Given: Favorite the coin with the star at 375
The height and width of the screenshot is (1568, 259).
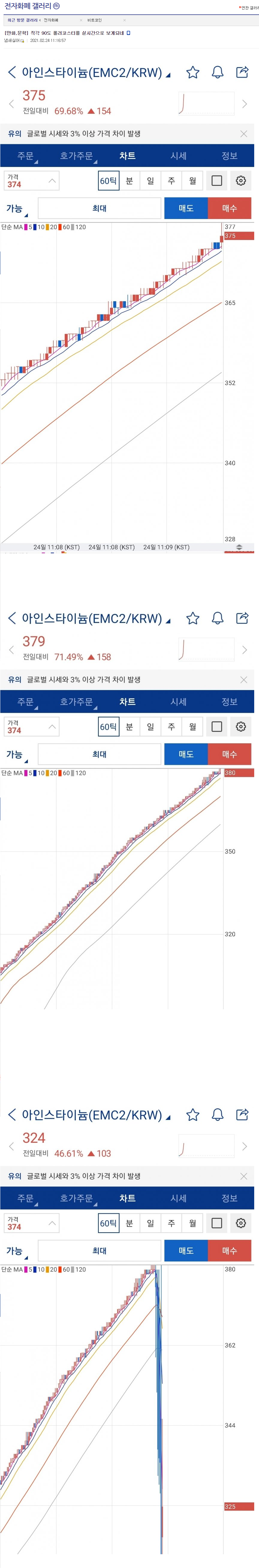Looking at the screenshot, I should pyautogui.click(x=192, y=72).
